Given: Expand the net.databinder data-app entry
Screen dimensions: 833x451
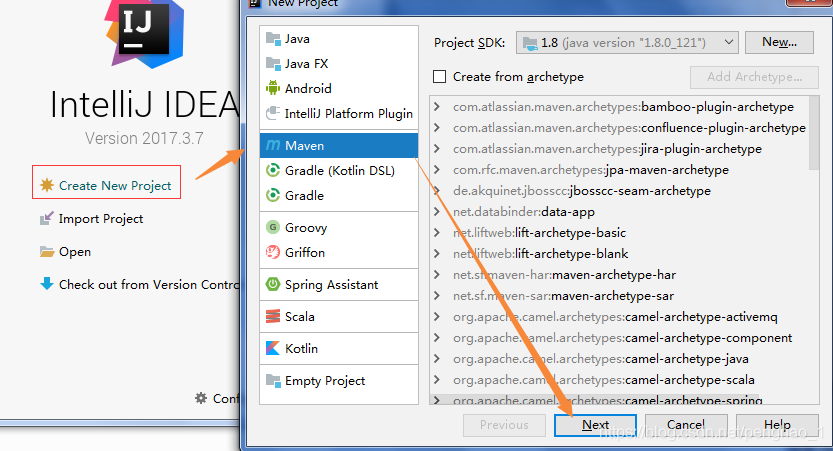Looking at the screenshot, I should click(x=437, y=212).
